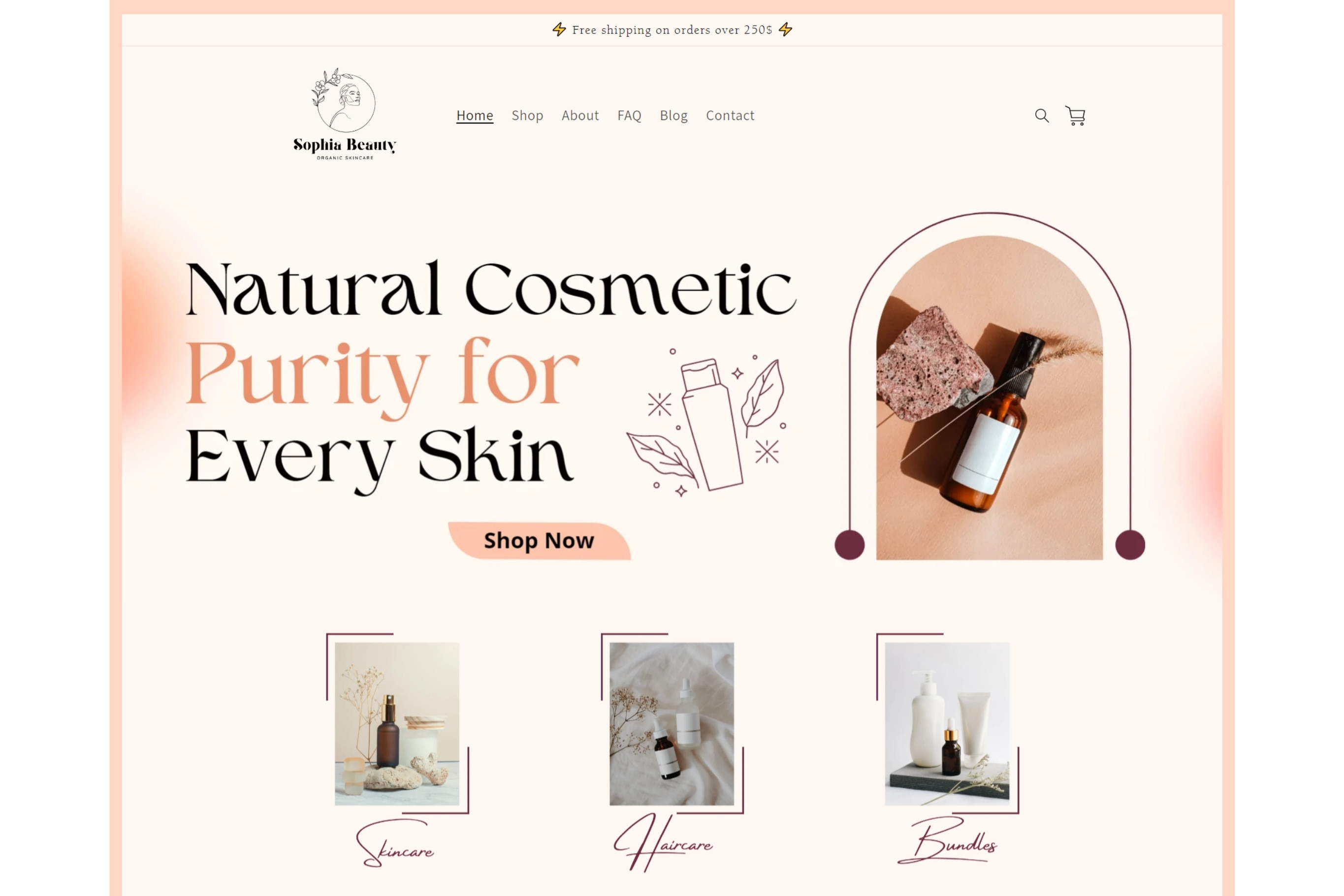The width and height of the screenshot is (1344, 896).
Task: Open the Contact menu item
Action: 730,116
